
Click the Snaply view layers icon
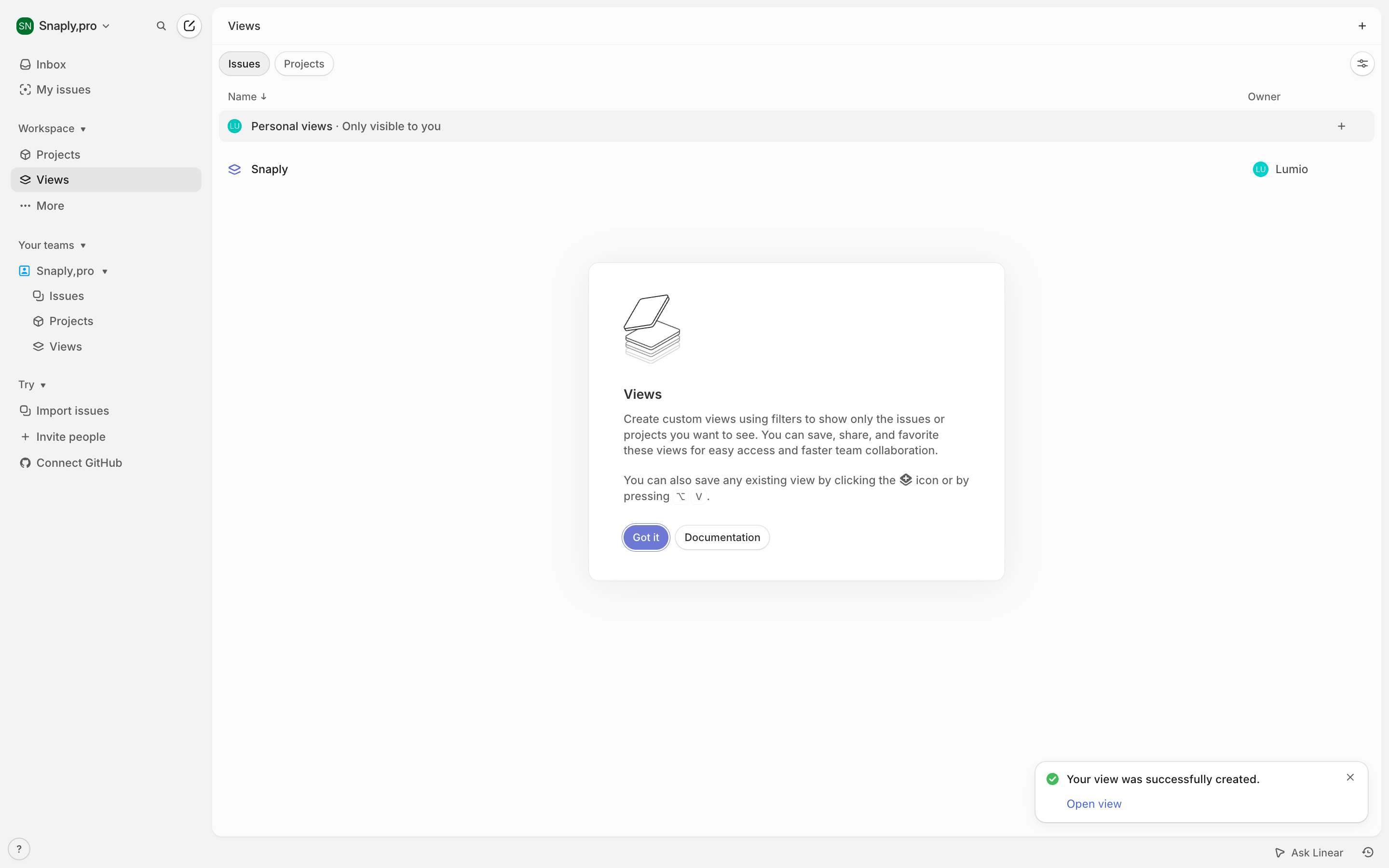coord(235,169)
